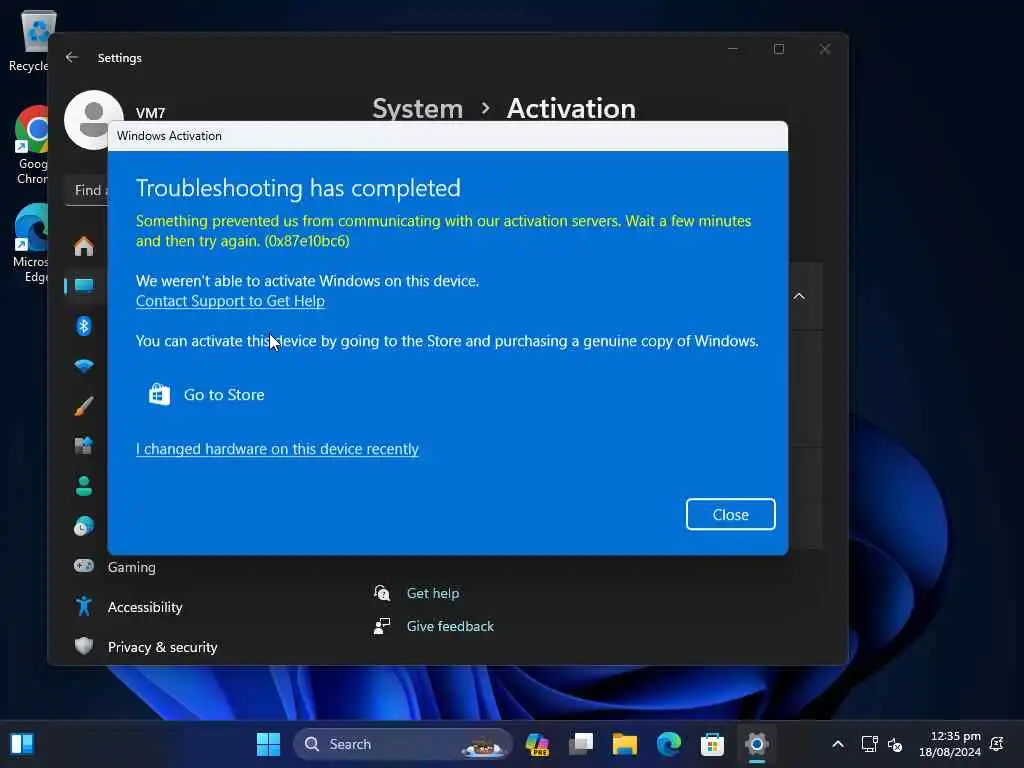This screenshot has height=768, width=1024.
Task: Open Network & internet Wi-Fi icon
Action: (84, 366)
